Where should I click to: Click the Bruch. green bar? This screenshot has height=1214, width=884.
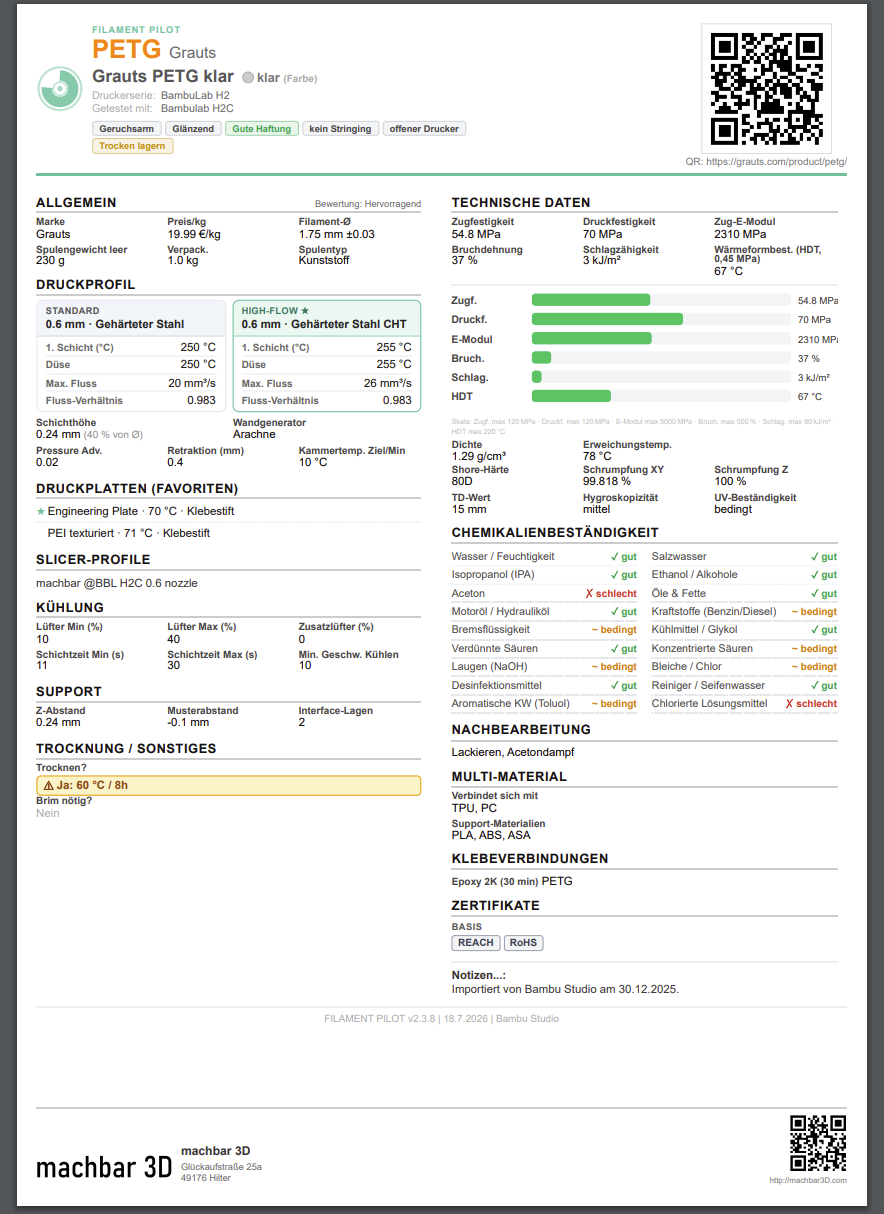tap(541, 358)
